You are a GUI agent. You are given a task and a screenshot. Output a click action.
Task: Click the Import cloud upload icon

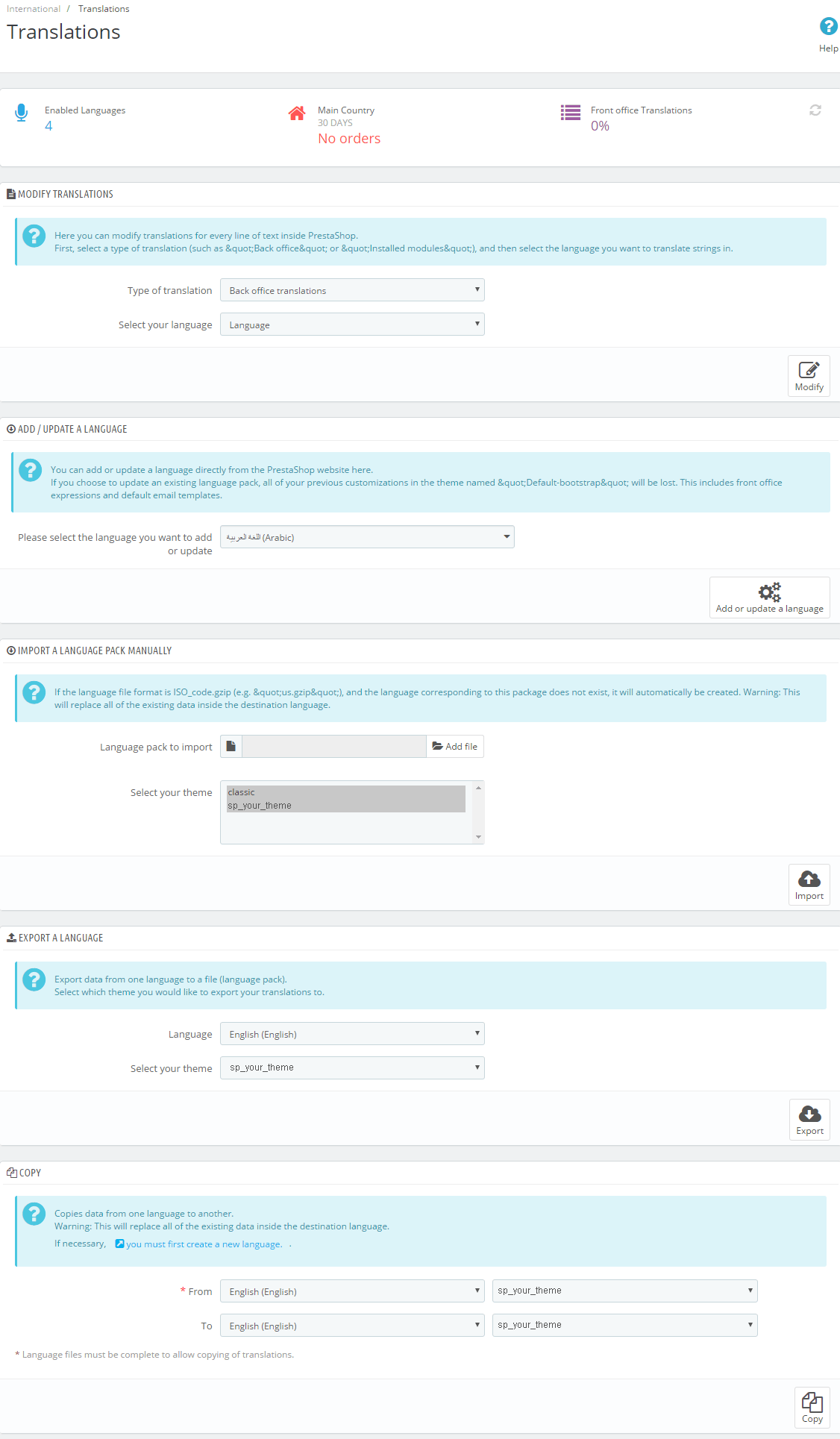[x=809, y=879]
